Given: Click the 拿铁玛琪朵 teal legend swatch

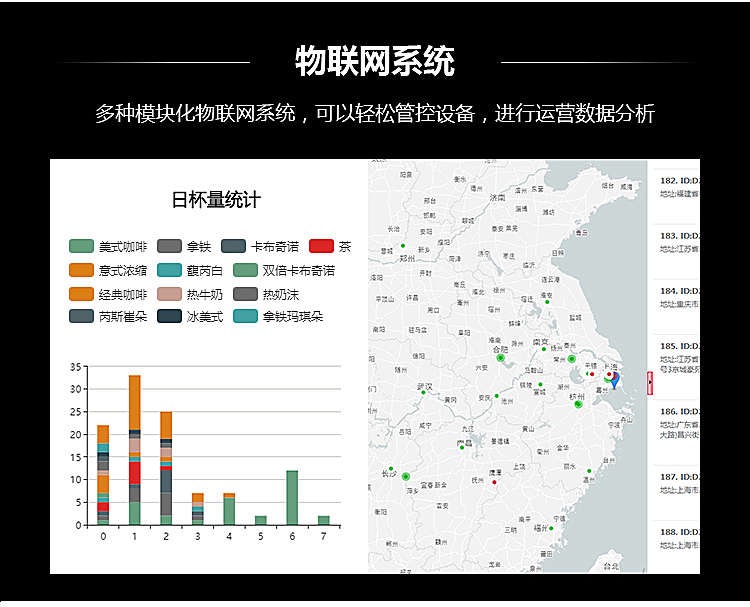Looking at the screenshot, I should [x=245, y=316].
